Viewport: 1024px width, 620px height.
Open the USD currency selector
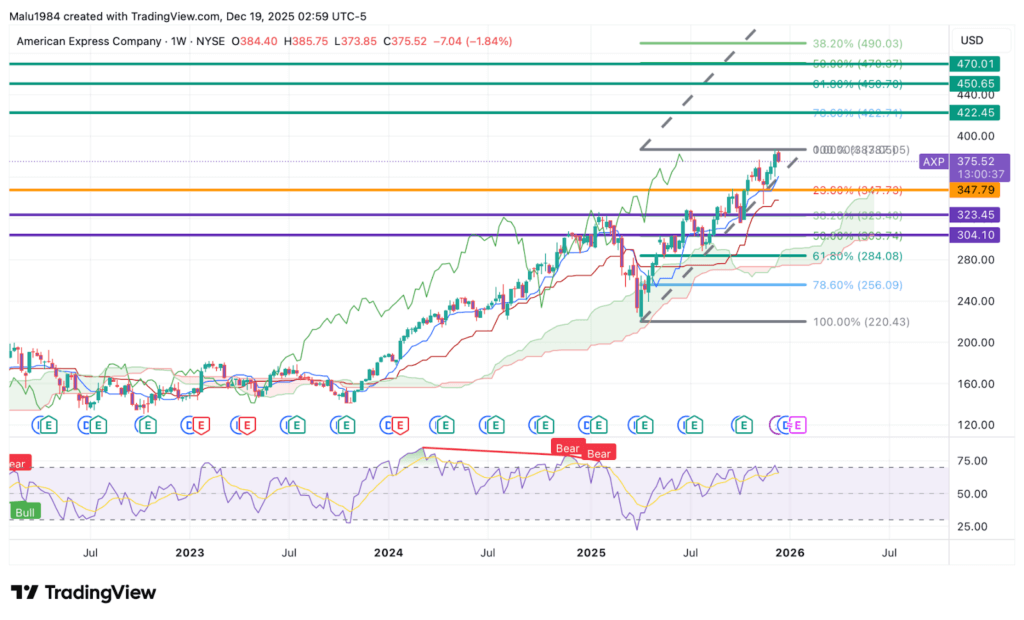(x=971, y=40)
